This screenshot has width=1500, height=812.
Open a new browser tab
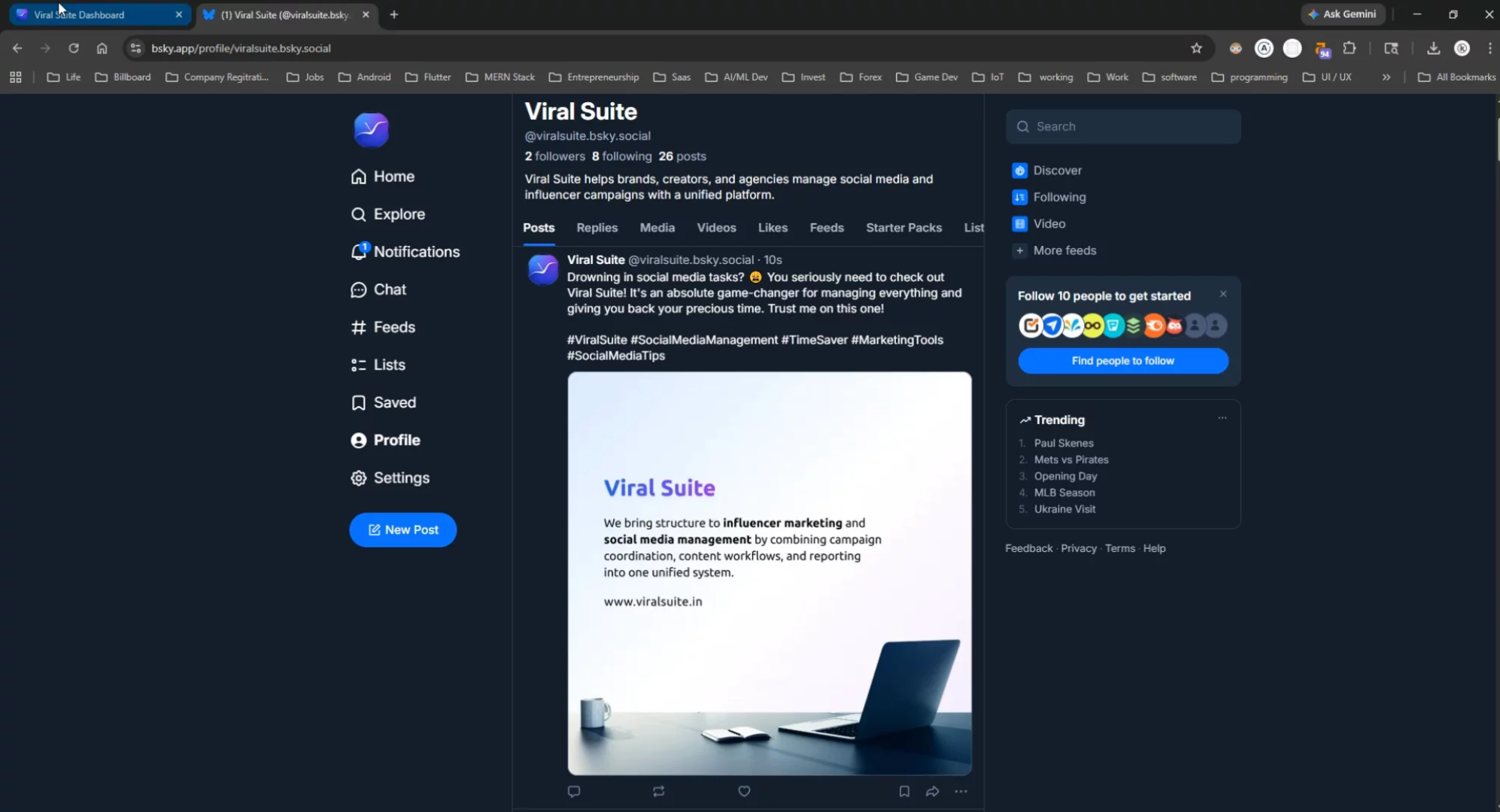click(x=393, y=14)
